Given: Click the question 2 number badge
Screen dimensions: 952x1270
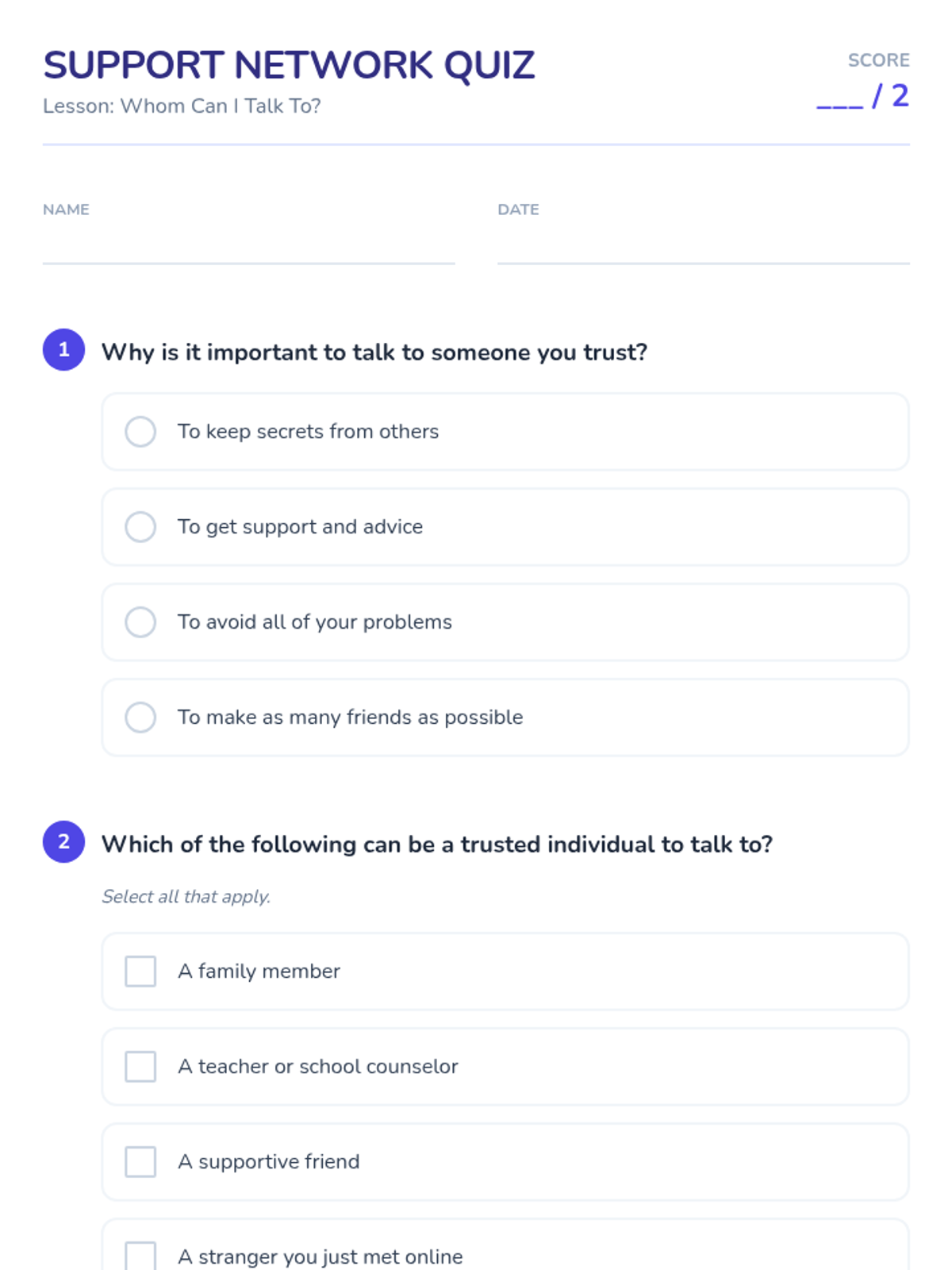Looking at the screenshot, I should (64, 842).
